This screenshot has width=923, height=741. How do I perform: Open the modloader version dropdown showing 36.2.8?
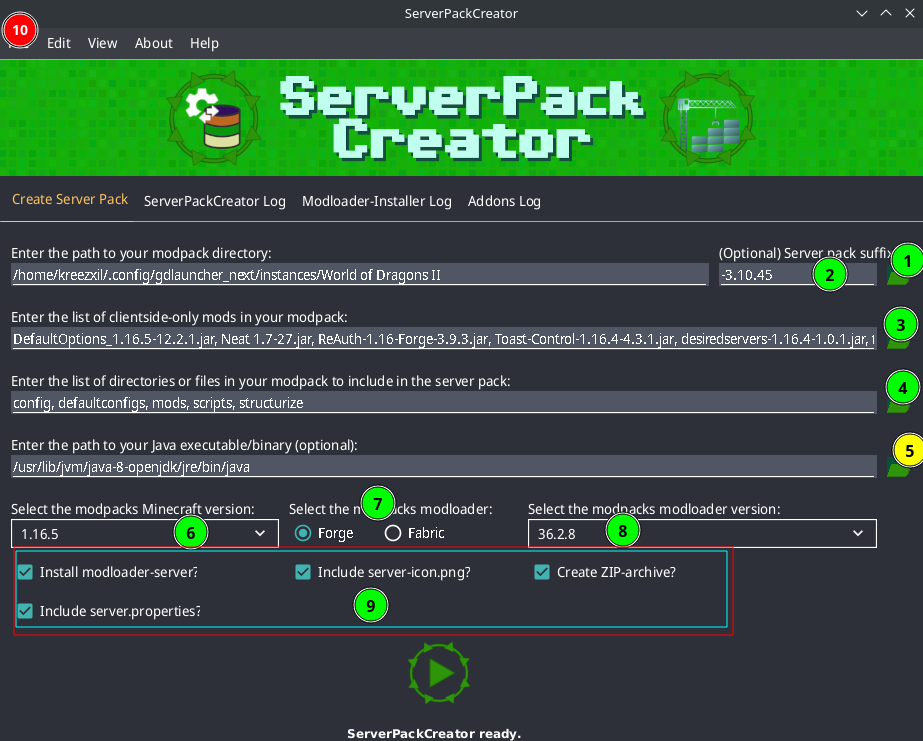click(x=700, y=533)
